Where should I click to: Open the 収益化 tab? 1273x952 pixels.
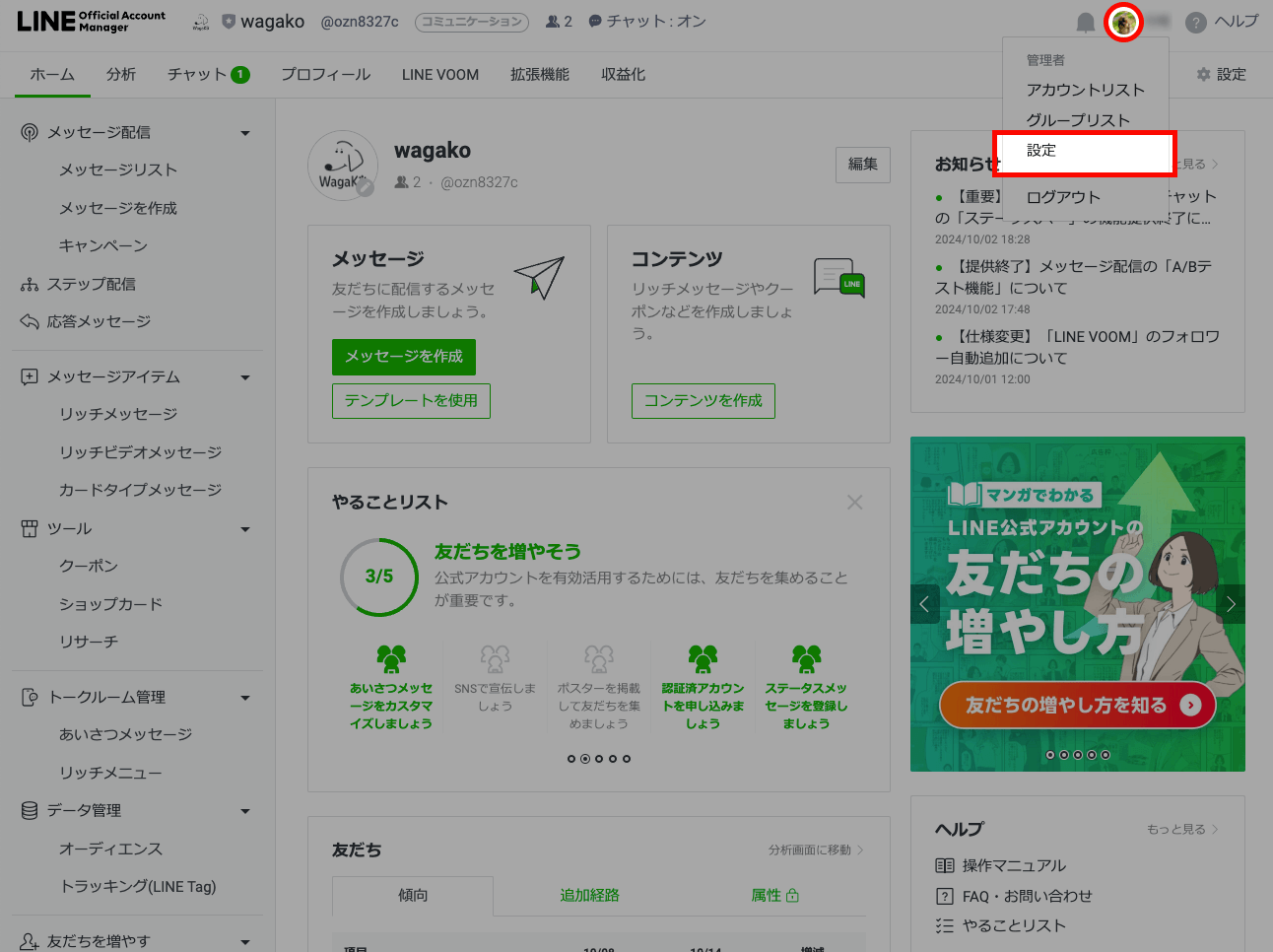coord(624,75)
